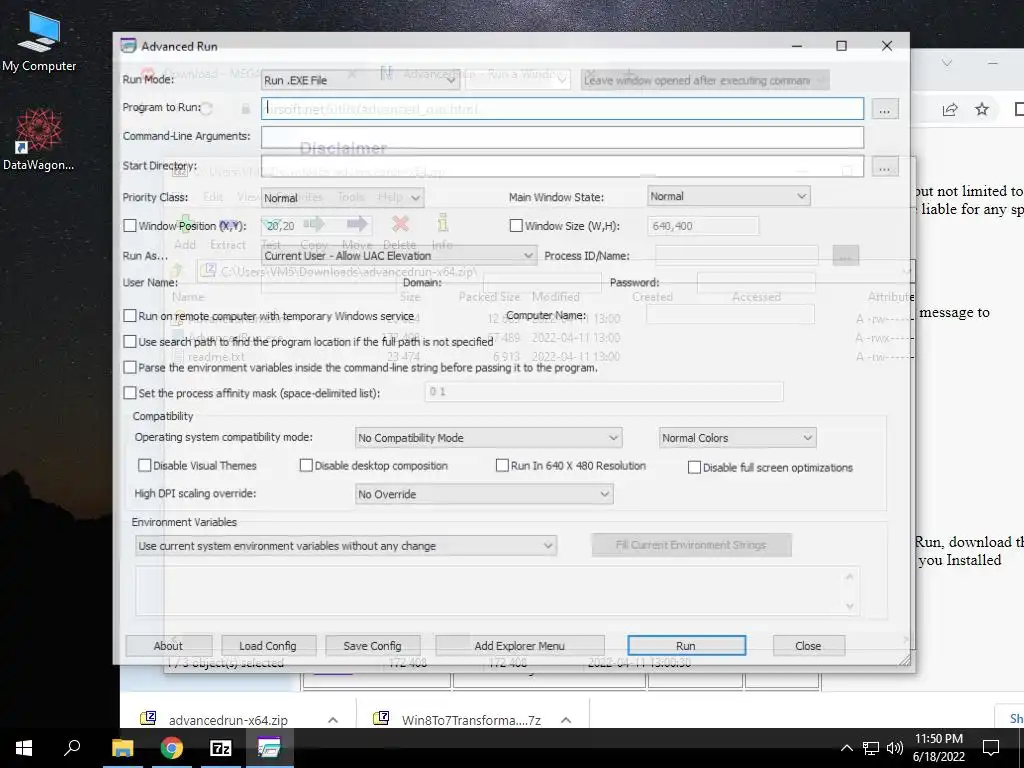The image size is (1024, 768).
Task: Open the DataWagon desktop shortcut
Action: pyautogui.click(x=39, y=140)
